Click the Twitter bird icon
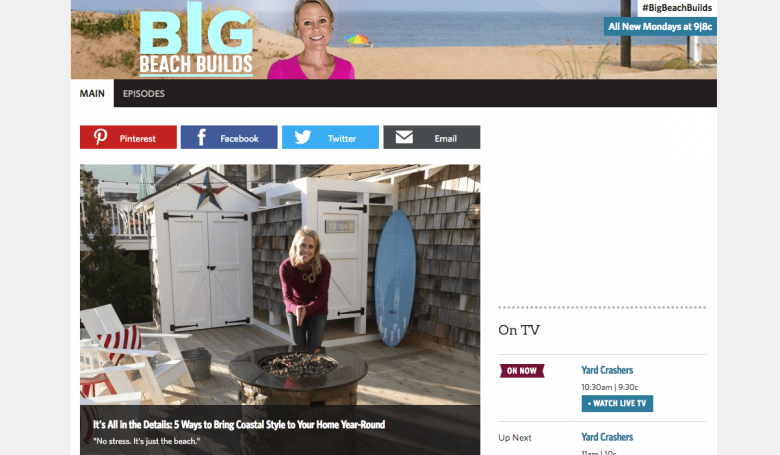 [x=302, y=137]
